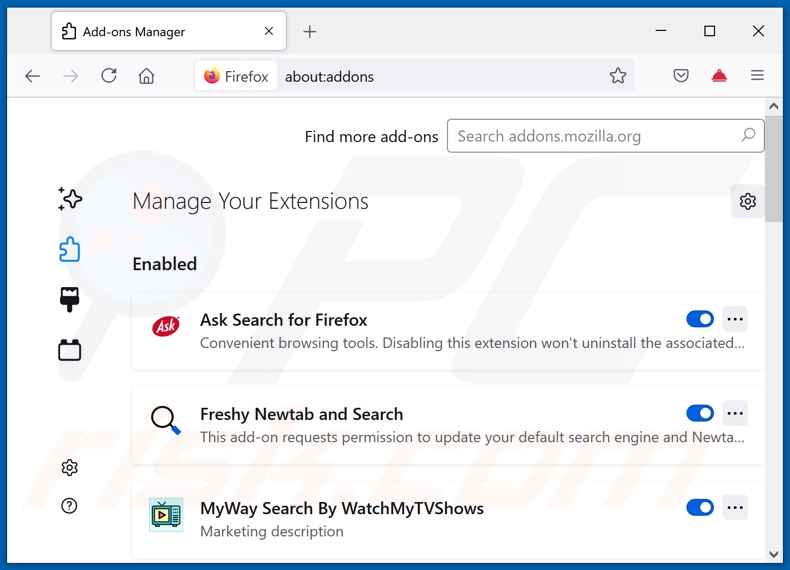
Task: Reload the current page
Action: click(x=109, y=76)
